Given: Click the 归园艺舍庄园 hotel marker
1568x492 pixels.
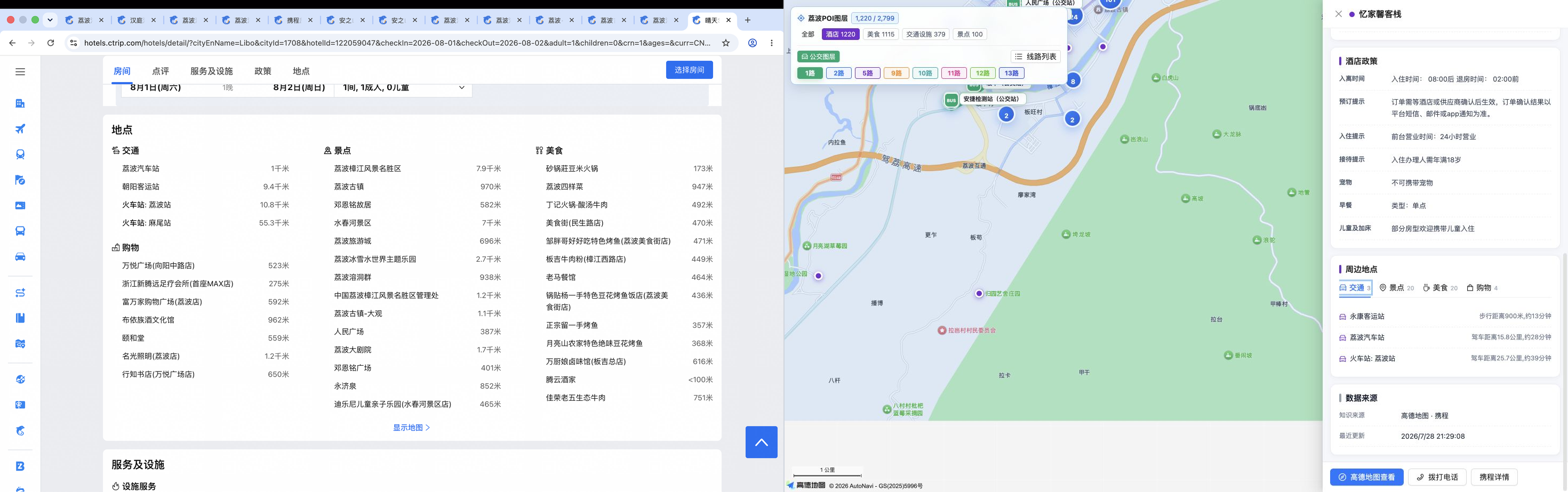Looking at the screenshot, I should [x=979, y=294].
